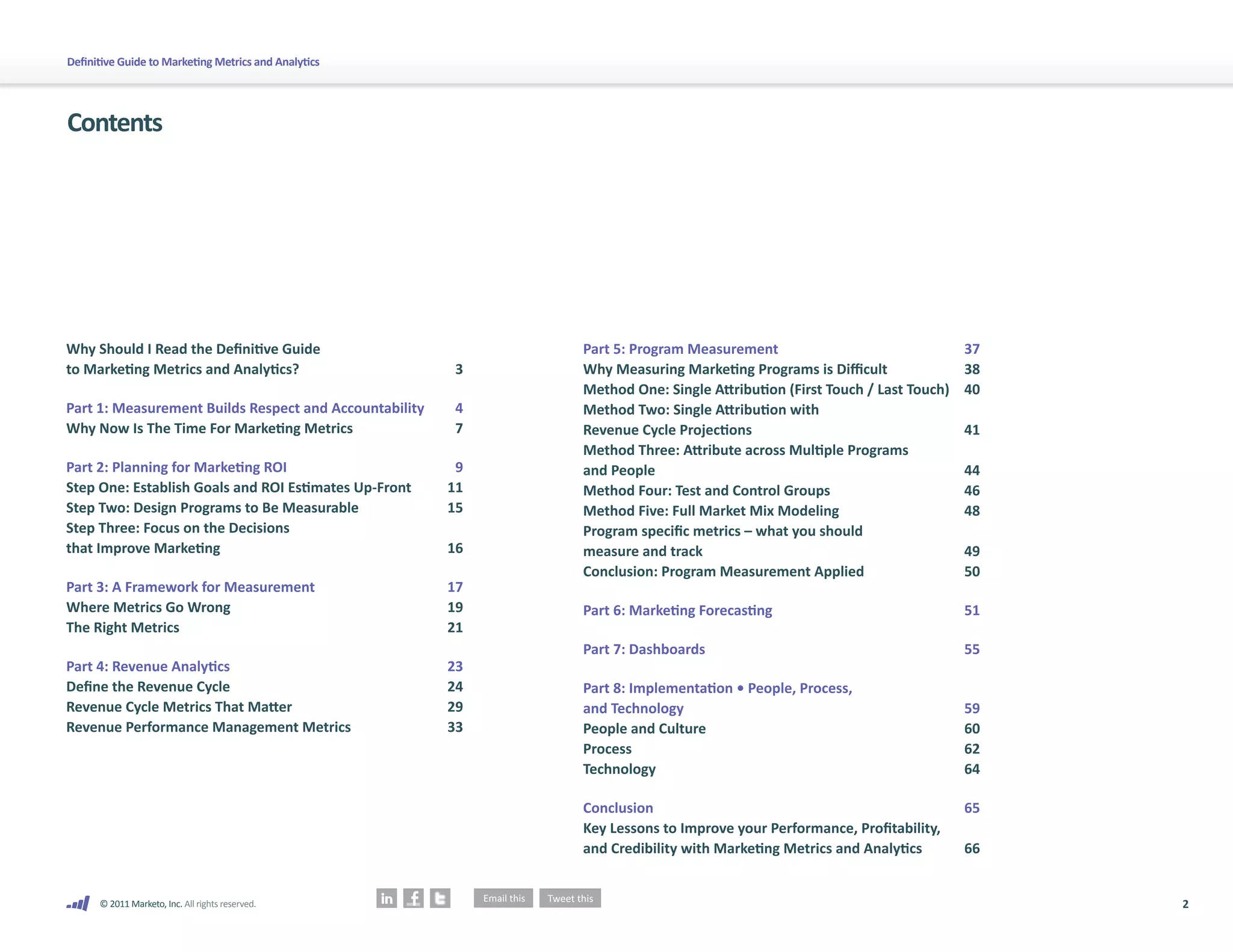Open the Conclusion heading link
This screenshot has height=952, width=1233.
(618, 808)
